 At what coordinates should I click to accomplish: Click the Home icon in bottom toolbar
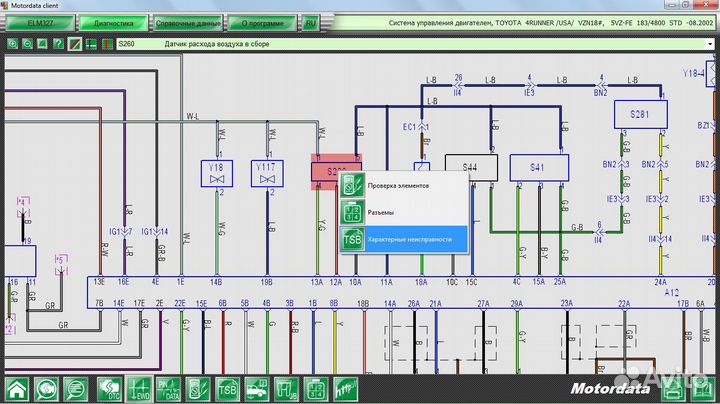pyautogui.click(x=16, y=389)
